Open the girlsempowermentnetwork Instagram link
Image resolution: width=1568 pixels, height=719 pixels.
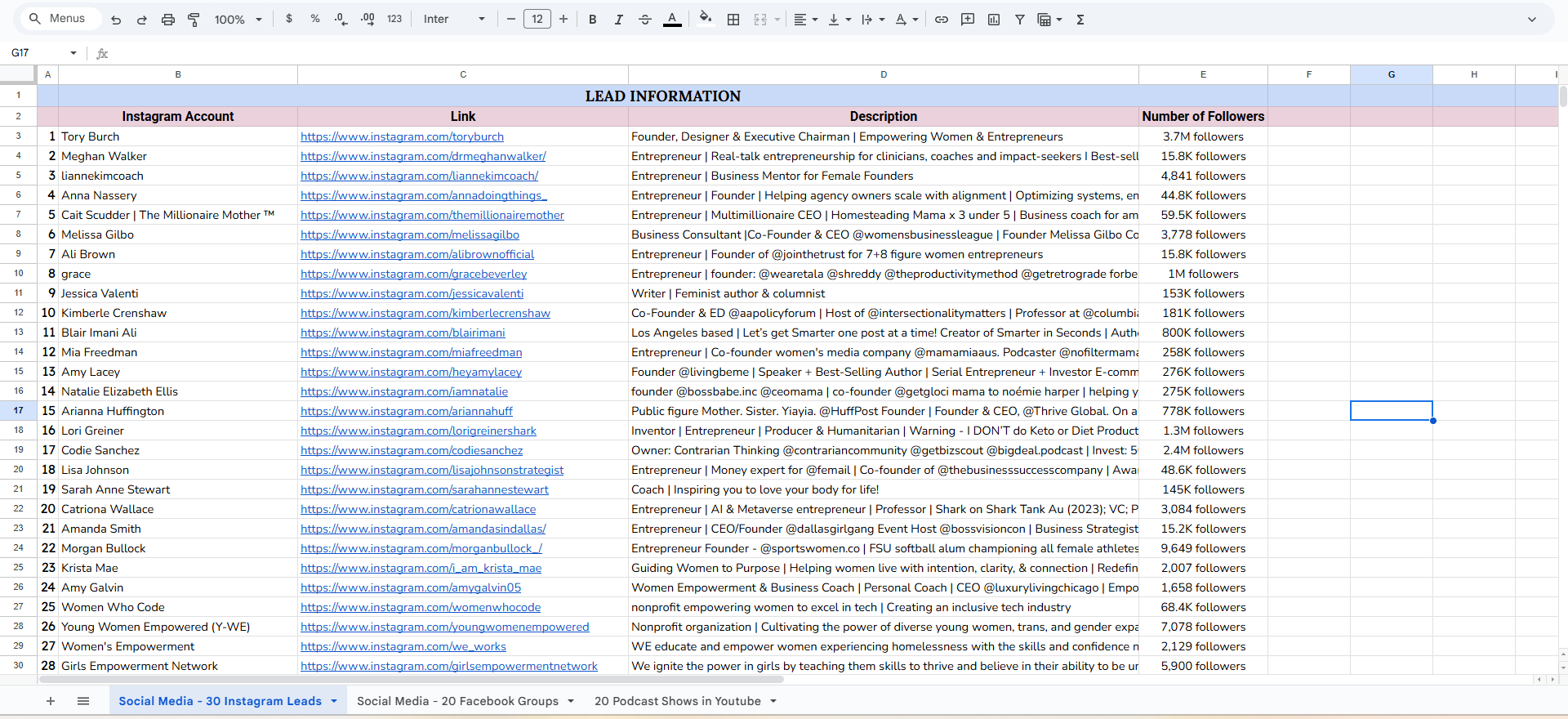point(449,667)
